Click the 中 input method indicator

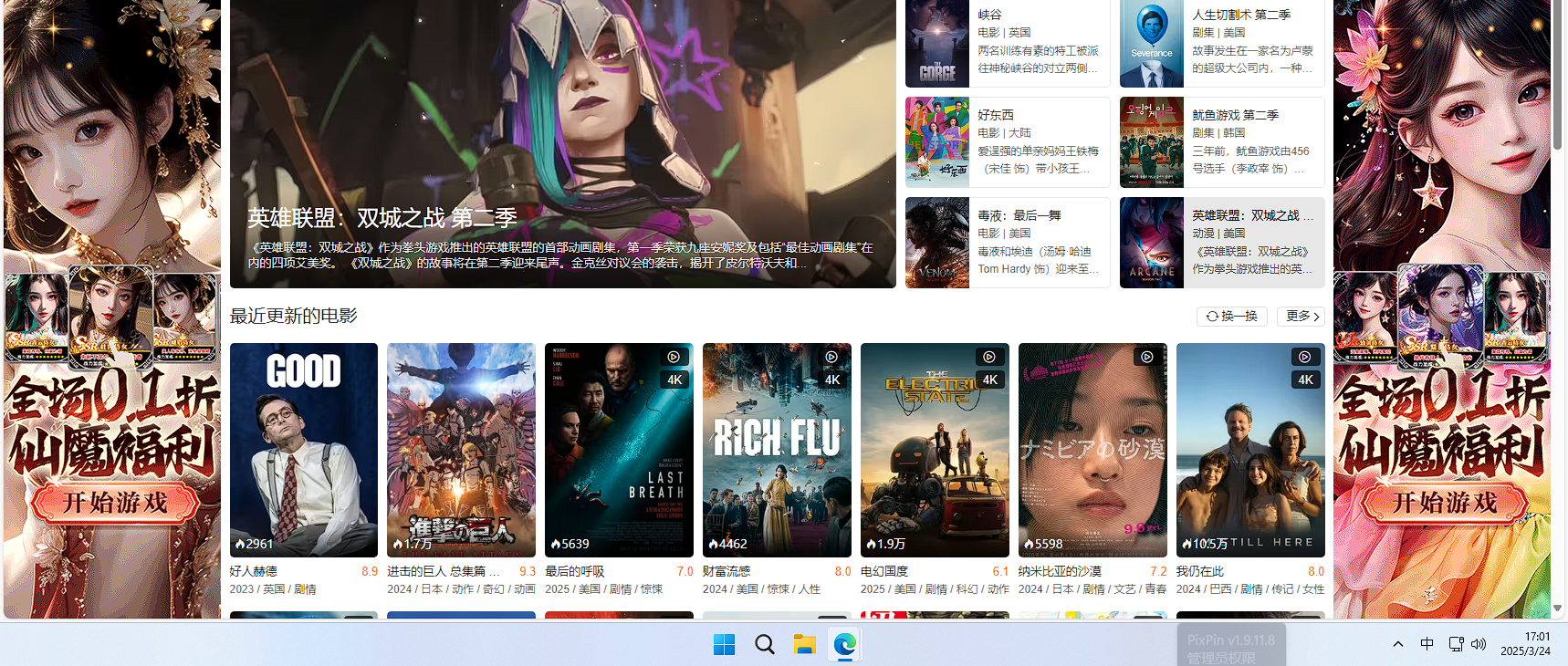pyautogui.click(x=1427, y=644)
